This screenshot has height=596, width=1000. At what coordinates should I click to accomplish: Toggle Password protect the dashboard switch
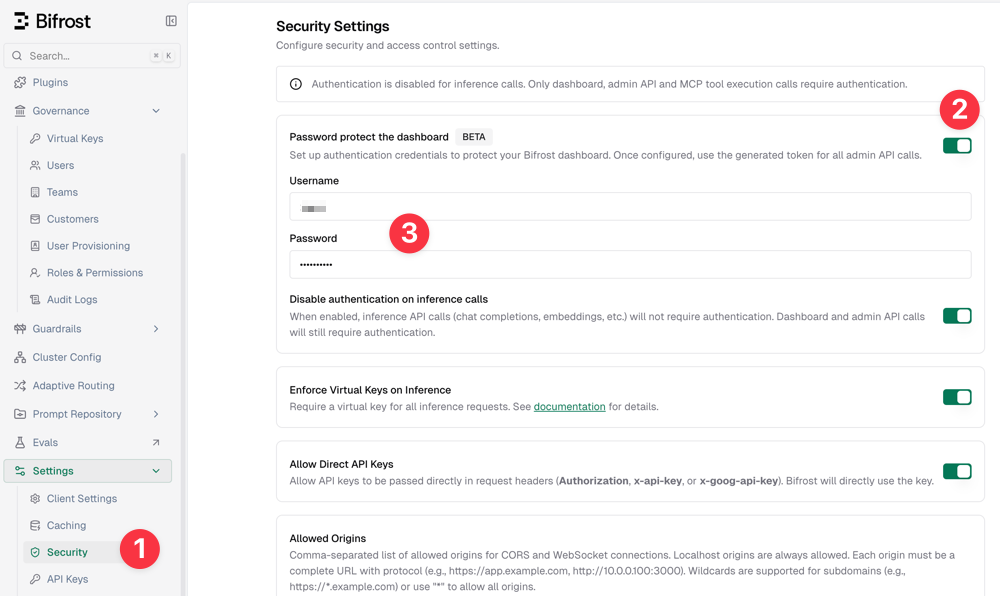click(957, 146)
